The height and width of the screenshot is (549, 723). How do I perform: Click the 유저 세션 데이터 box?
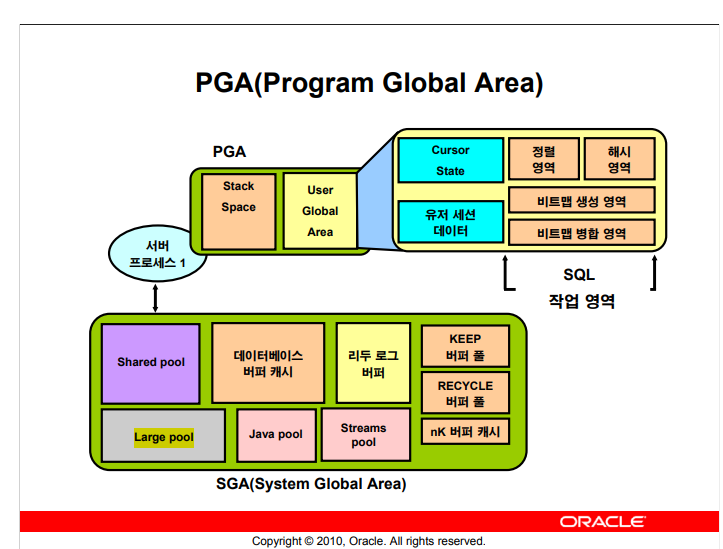[x=450, y=222]
